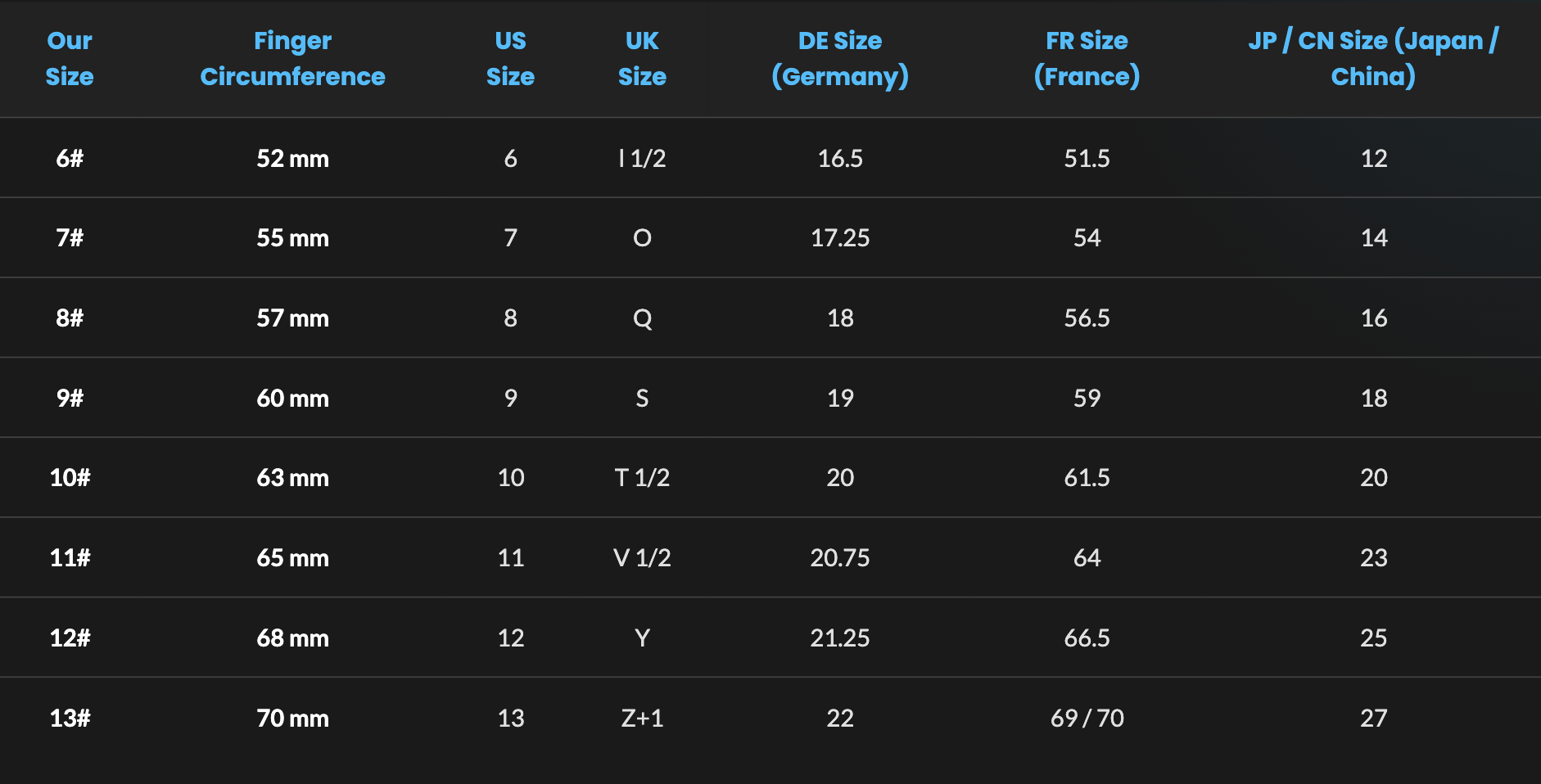Click the UK size "V 1/2" cell
This screenshot has width=1541, height=784.
[x=642, y=557]
